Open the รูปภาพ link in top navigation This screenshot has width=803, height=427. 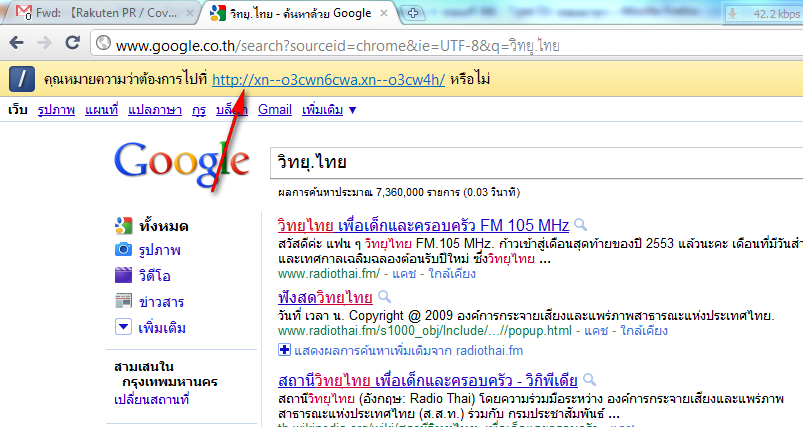point(56,110)
